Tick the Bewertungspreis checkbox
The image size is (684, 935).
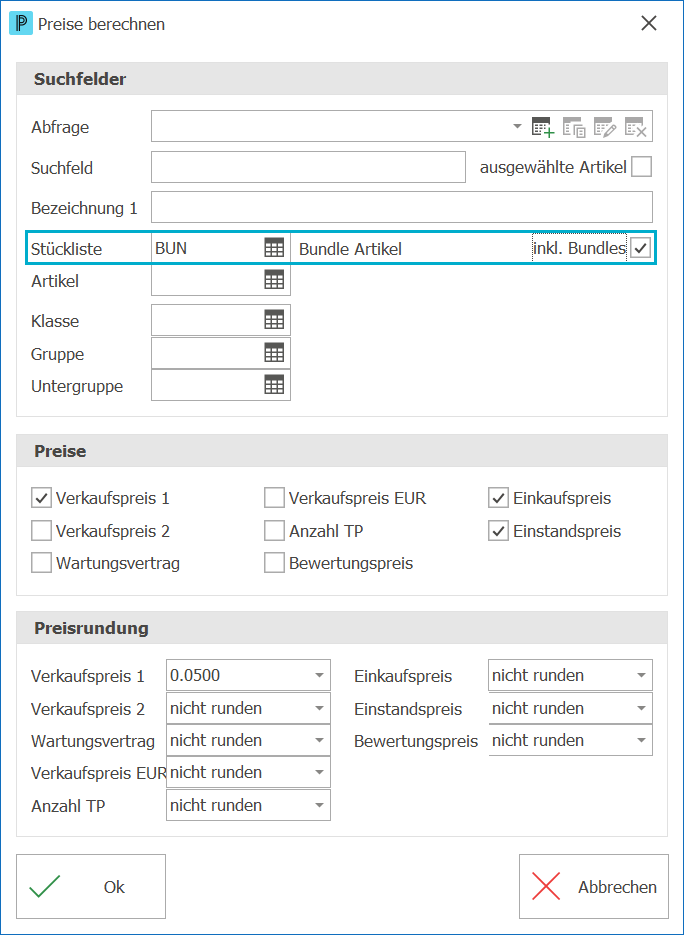coord(274,562)
